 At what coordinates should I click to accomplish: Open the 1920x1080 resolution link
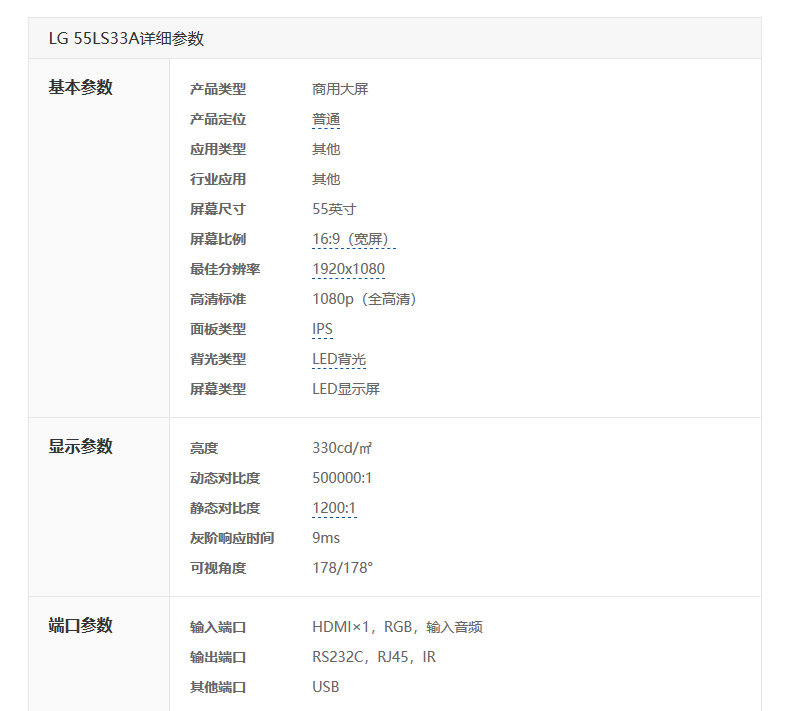348,269
